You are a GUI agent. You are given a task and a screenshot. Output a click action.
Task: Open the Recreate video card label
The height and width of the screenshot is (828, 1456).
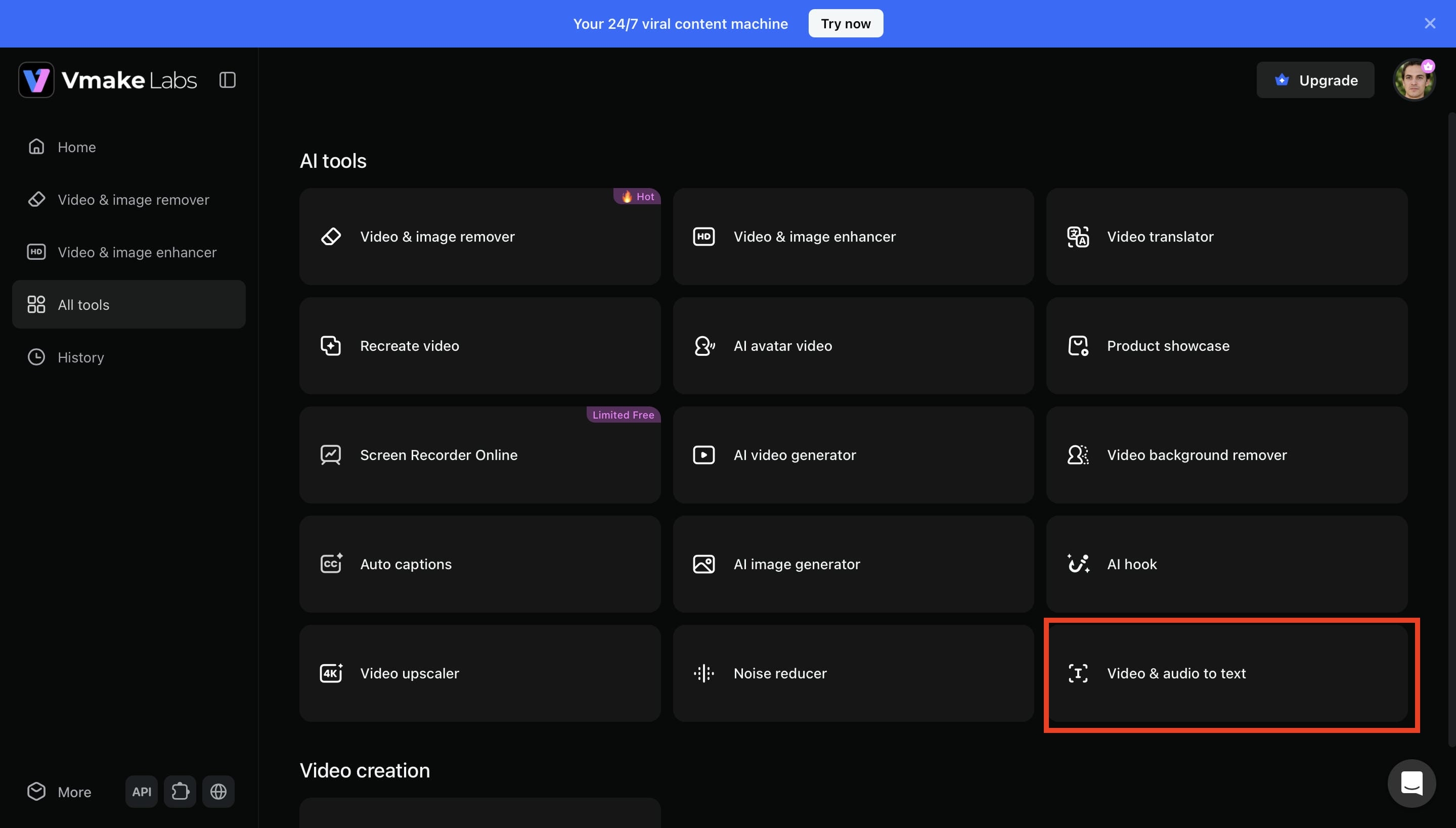(410, 346)
